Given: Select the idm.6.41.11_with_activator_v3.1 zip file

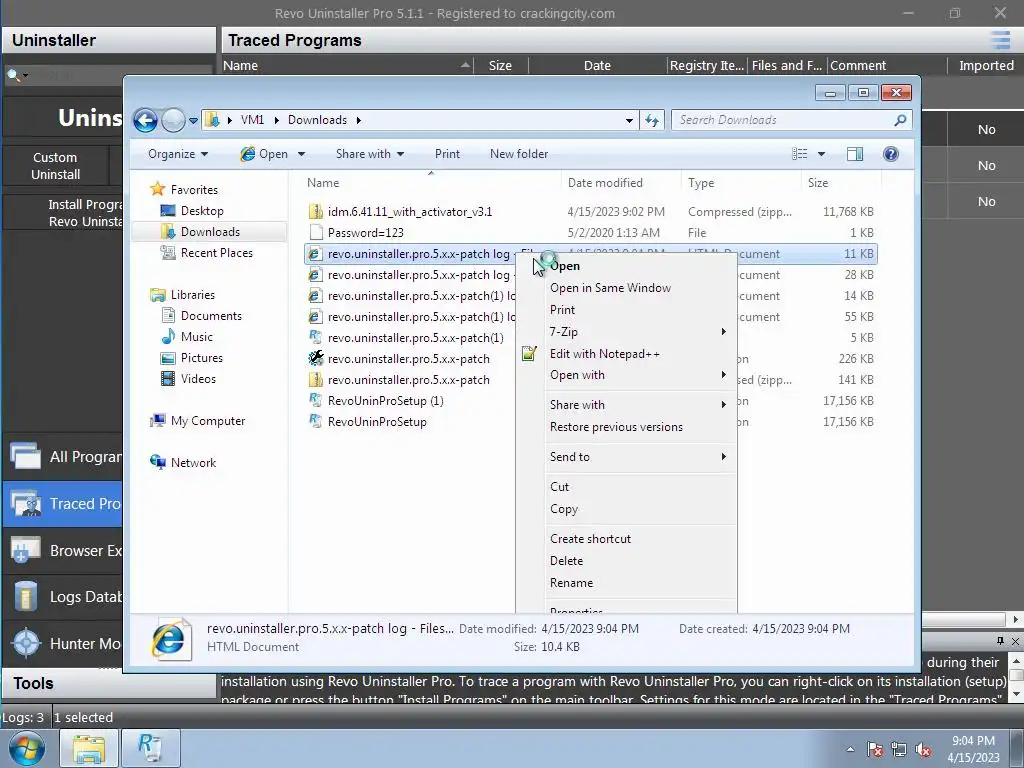Looking at the screenshot, I should click(409, 212).
